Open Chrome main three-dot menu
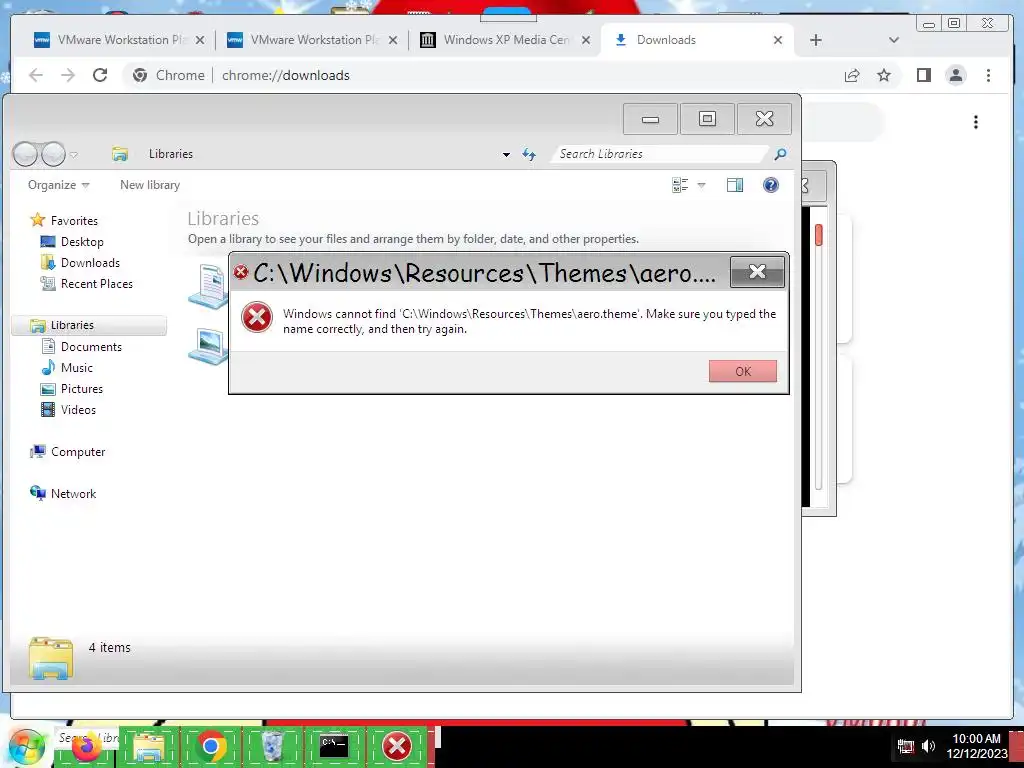 [988, 75]
